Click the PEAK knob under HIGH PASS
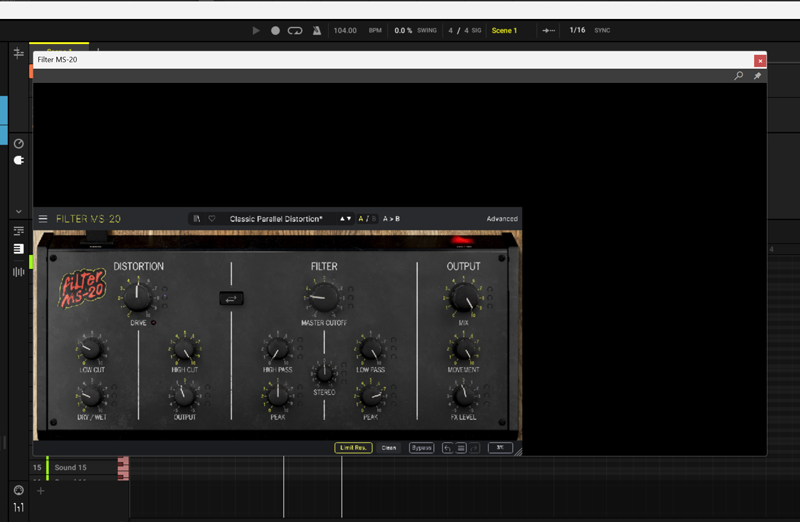Screen dimensions: 800x522 278,396
